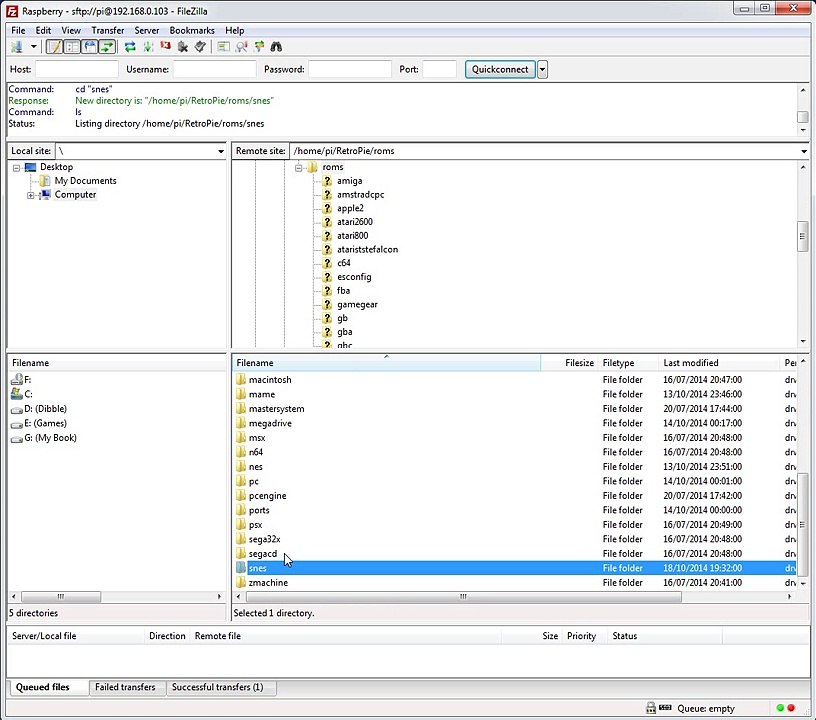Open Remote site path dropdown
The width and height of the screenshot is (816, 720).
pyautogui.click(x=804, y=151)
